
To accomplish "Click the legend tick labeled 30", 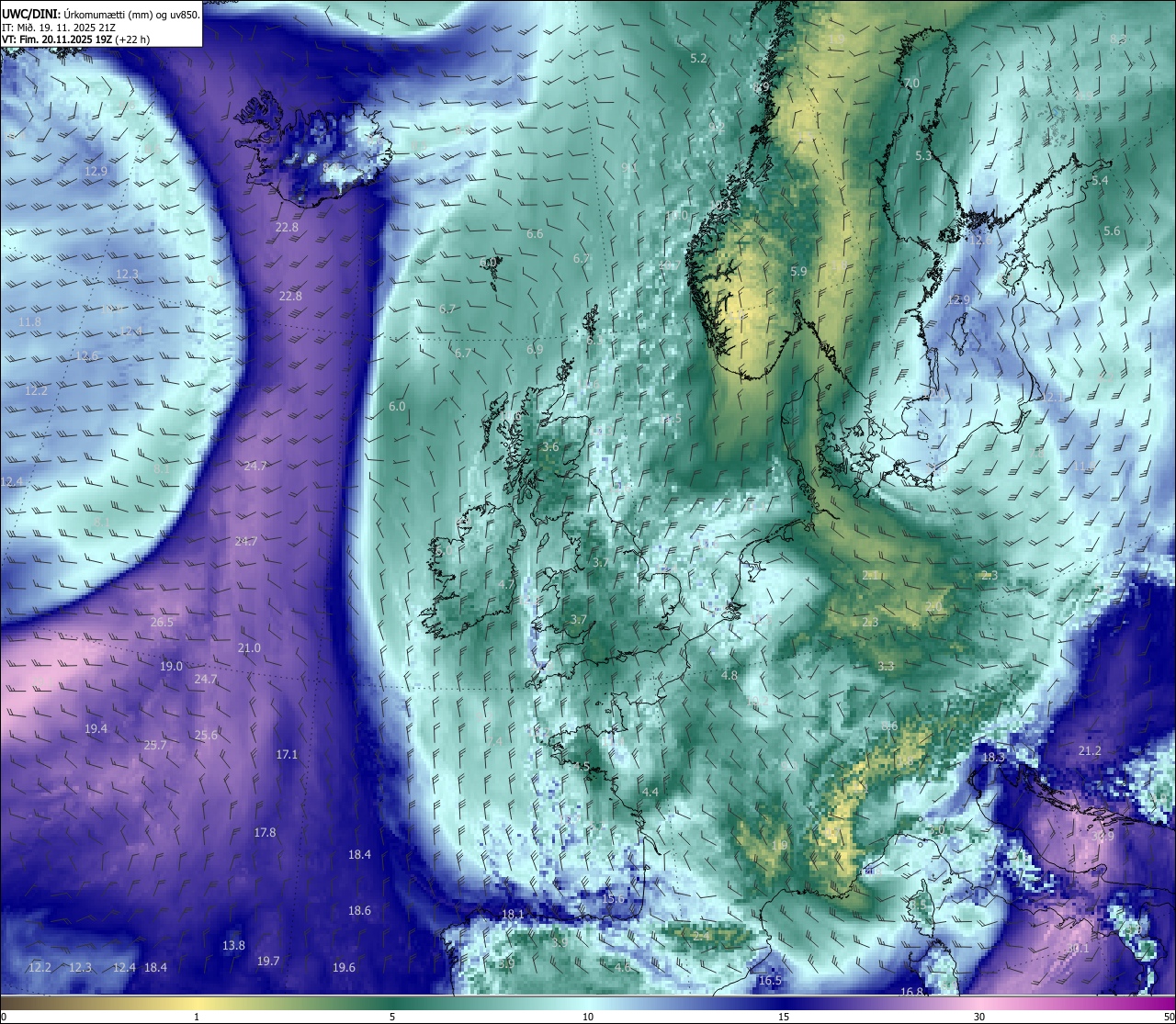I will pos(979,1016).
